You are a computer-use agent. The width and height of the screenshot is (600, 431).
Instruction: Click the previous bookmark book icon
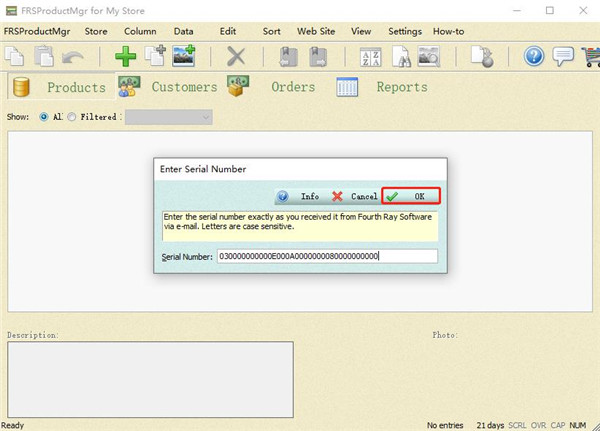[x=288, y=57]
